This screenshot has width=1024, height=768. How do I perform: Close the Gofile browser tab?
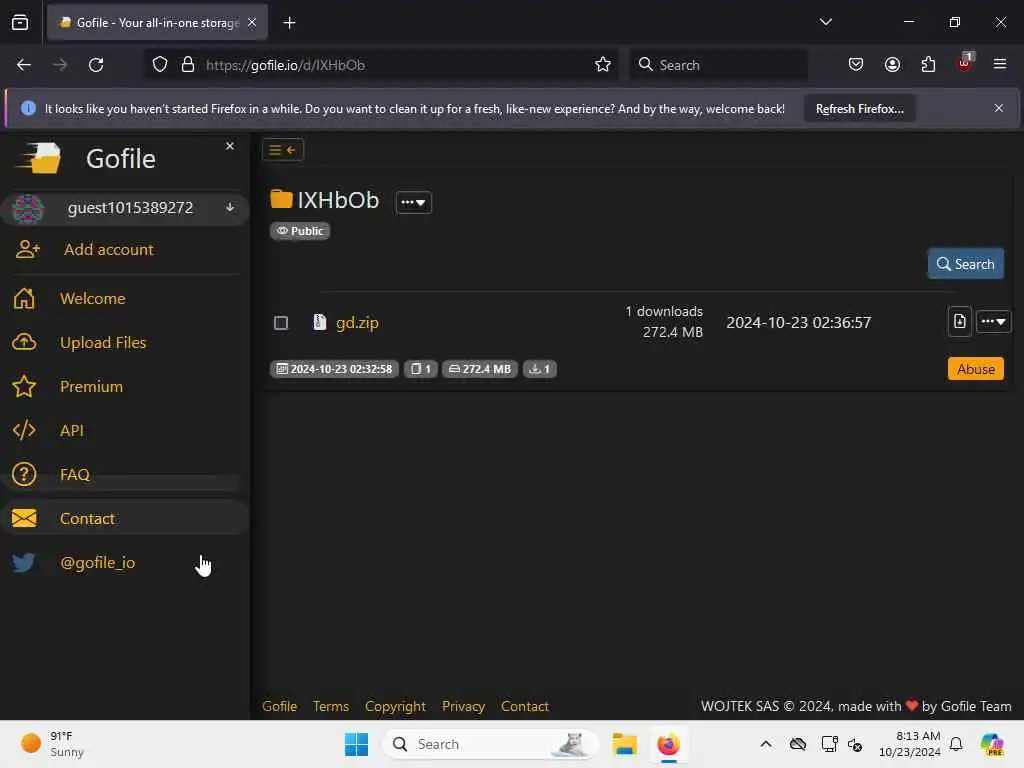(x=252, y=23)
